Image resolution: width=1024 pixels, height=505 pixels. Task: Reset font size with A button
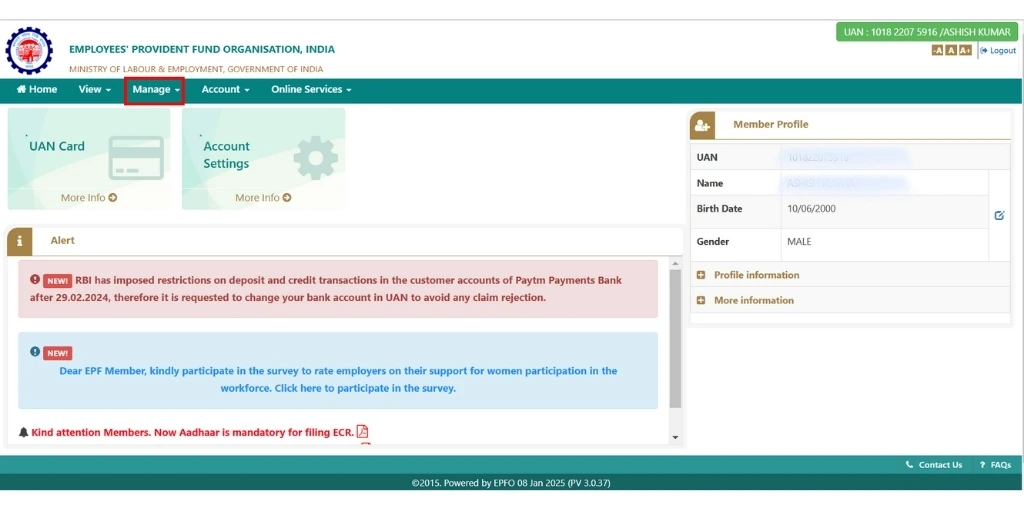[x=951, y=50]
